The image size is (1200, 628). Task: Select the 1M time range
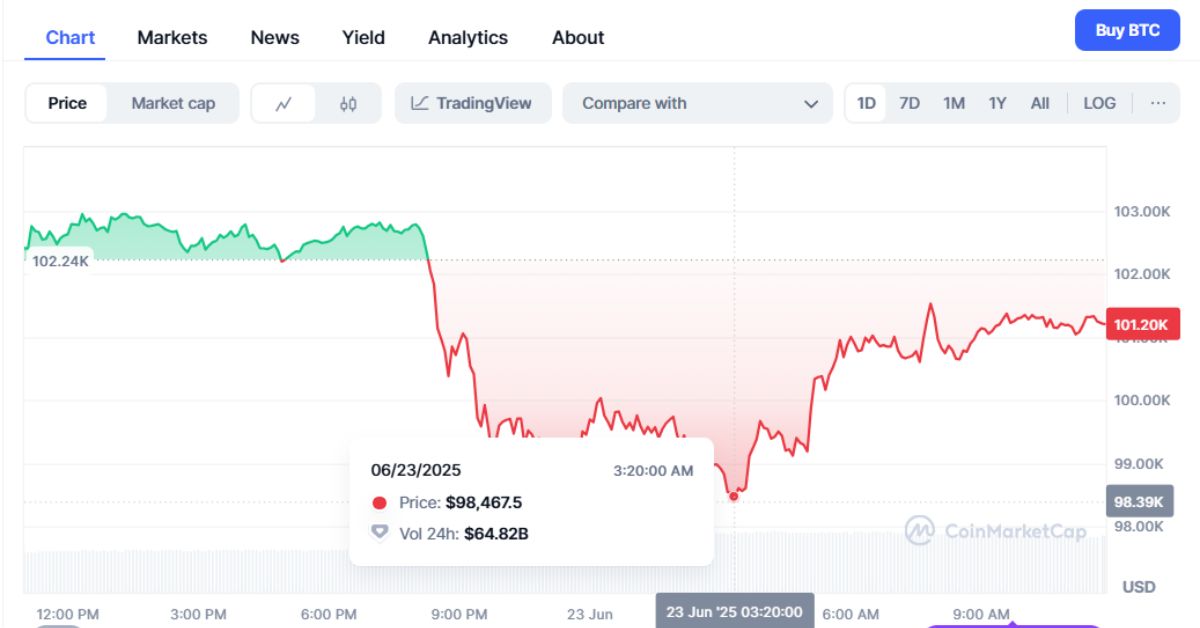(x=954, y=103)
